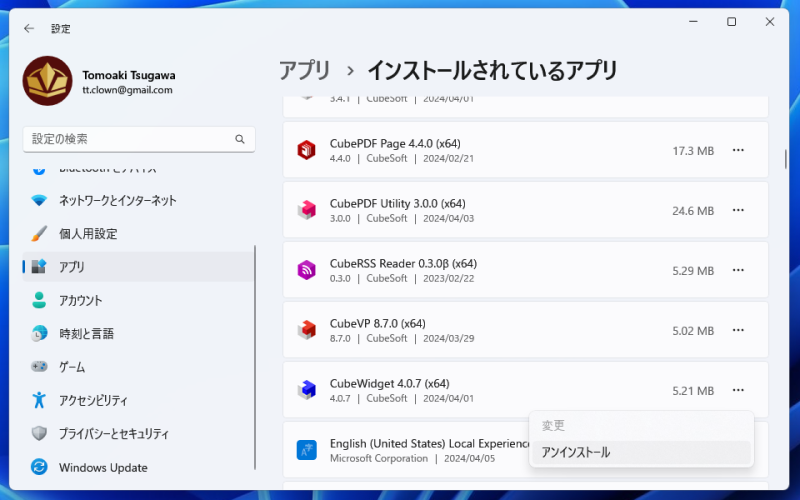This screenshot has height=500, width=800.
Task: Minimize the settings window
Action: (693, 21)
